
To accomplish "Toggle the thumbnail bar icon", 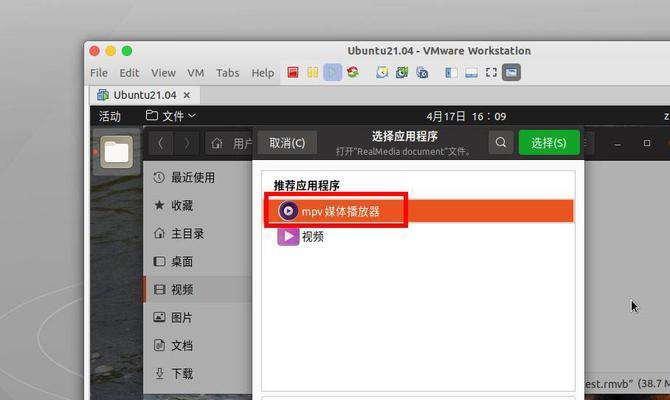I will click(471, 72).
